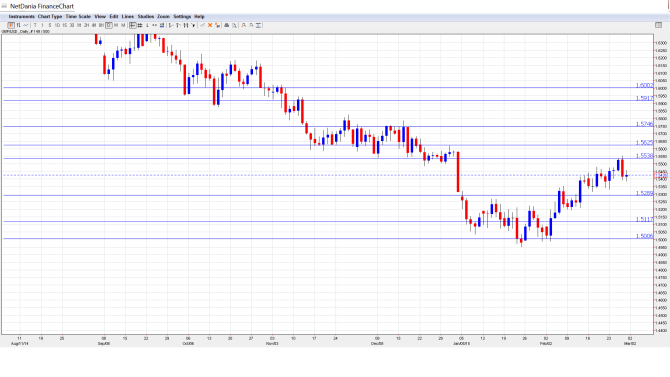Click the NetDania FinanceChart window title
The image size is (670, 377).
[42, 6]
